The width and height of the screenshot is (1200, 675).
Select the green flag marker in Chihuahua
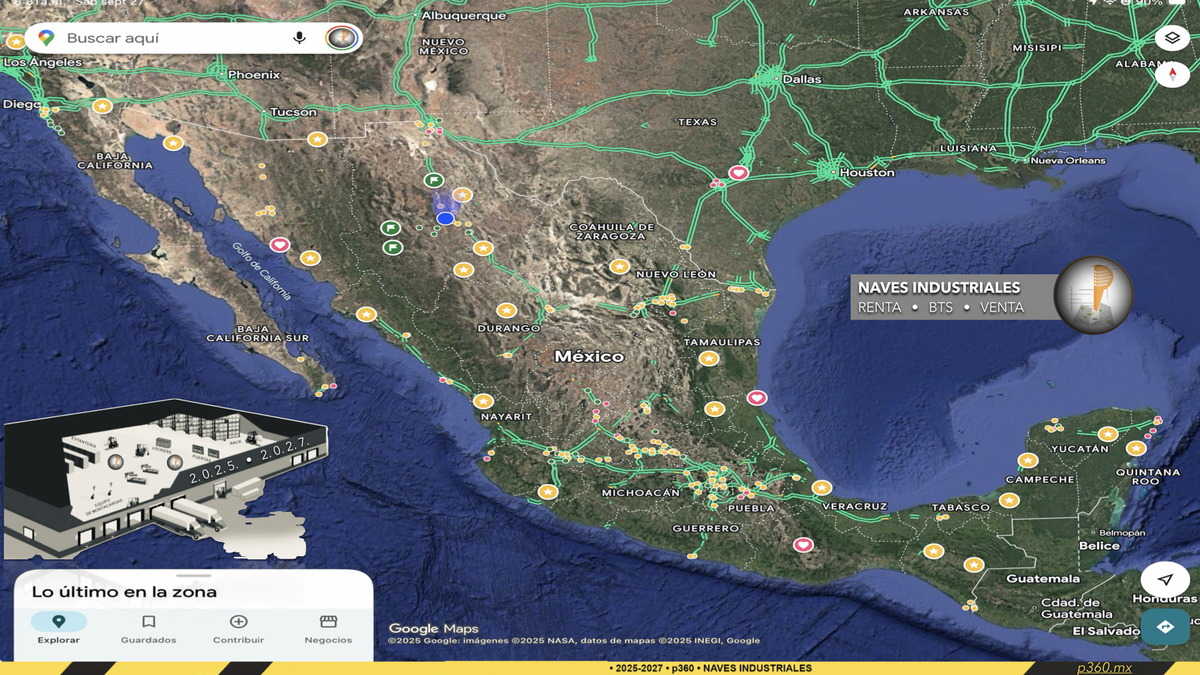434,180
